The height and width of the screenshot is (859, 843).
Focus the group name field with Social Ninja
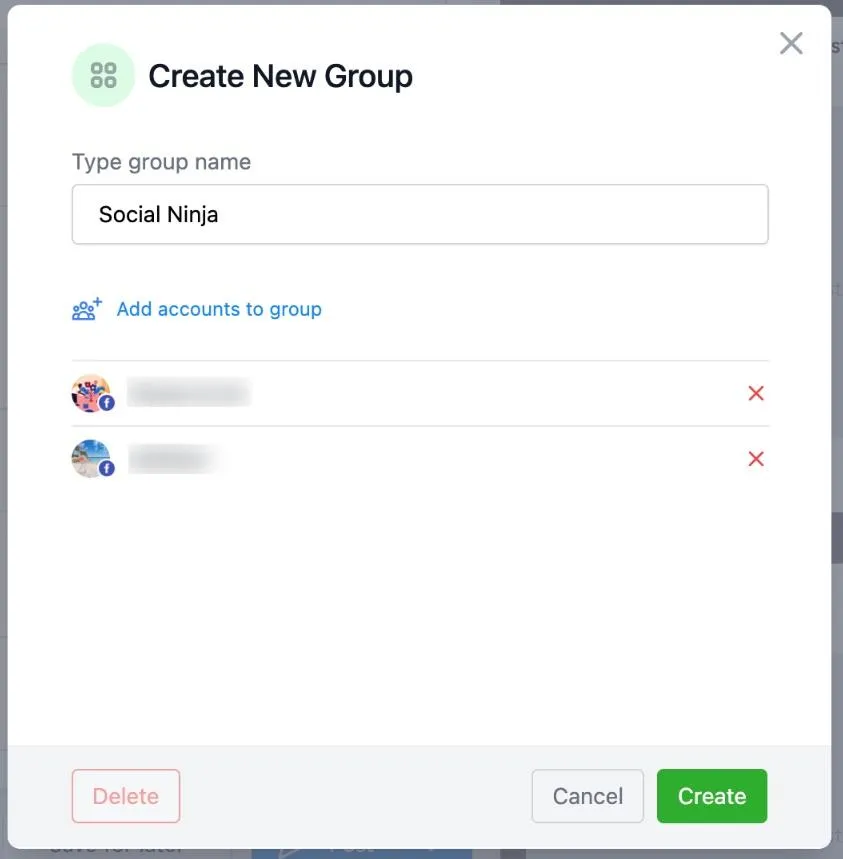coord(420,214)
